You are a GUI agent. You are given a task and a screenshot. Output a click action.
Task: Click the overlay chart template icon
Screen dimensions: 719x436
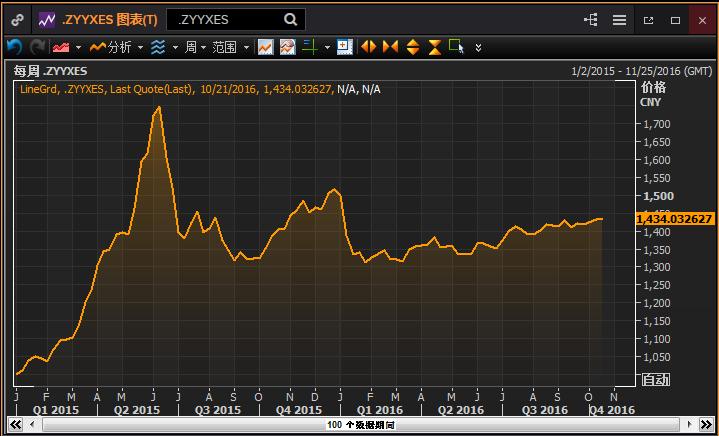pos(288,47)
